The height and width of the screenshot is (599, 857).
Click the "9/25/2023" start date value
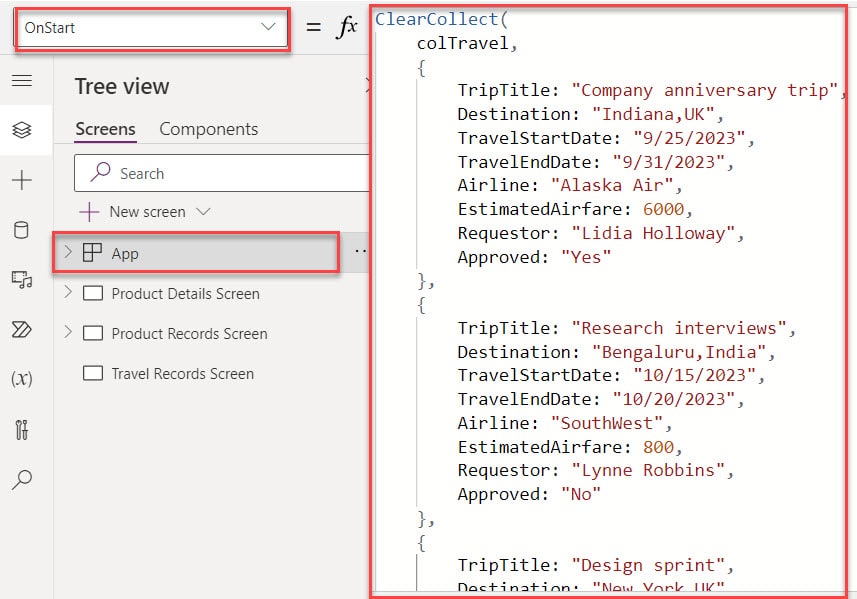[689, 138]
